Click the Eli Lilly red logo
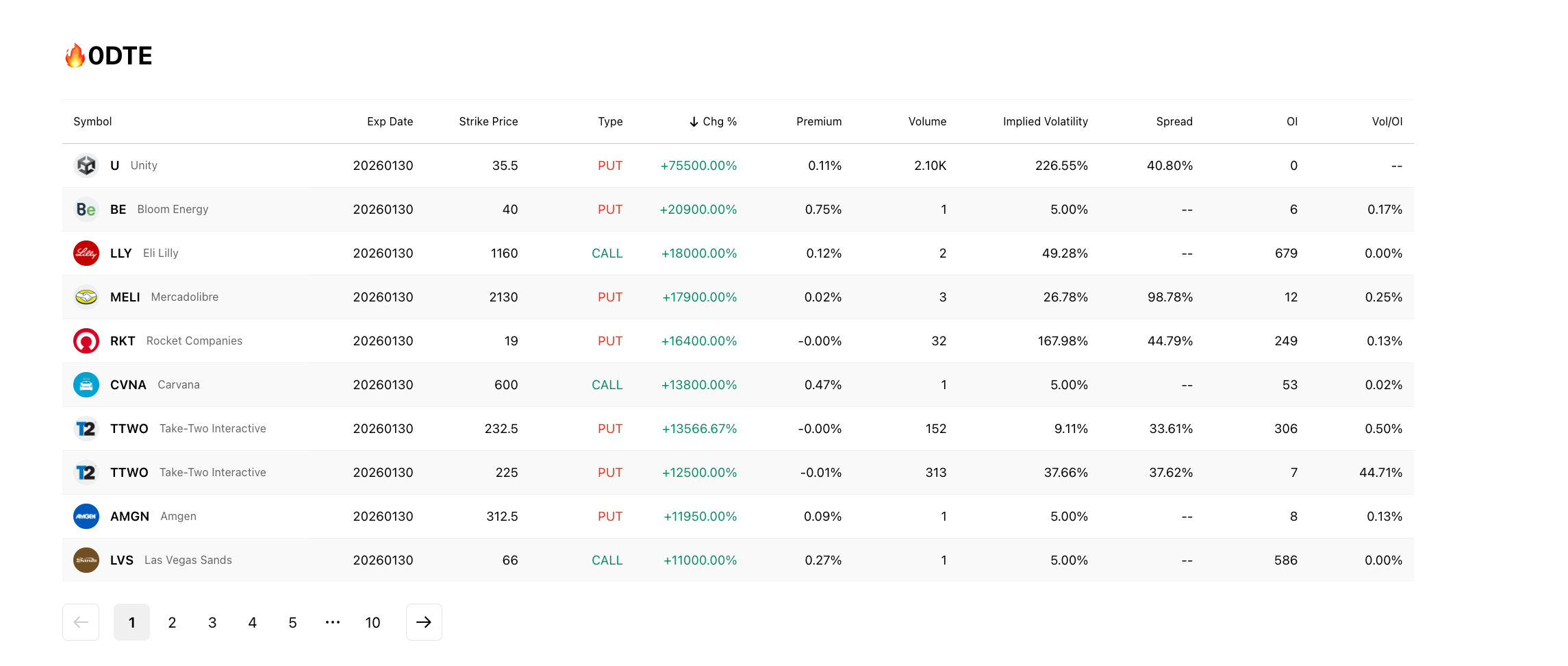This screenshot has width=1568, height=666. [86, 253]
